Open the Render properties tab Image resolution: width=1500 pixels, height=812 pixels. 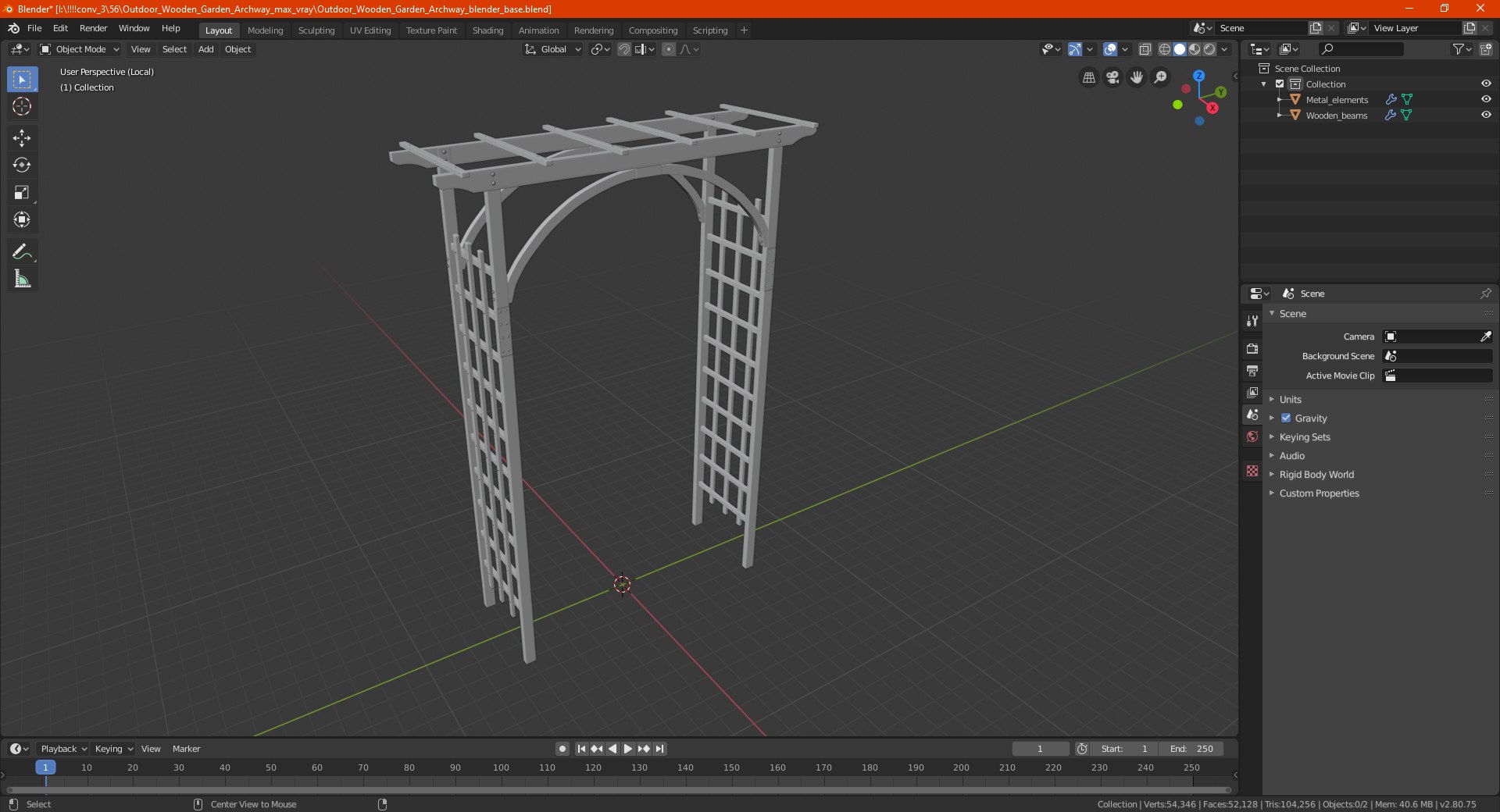[x=1252, y=348]
